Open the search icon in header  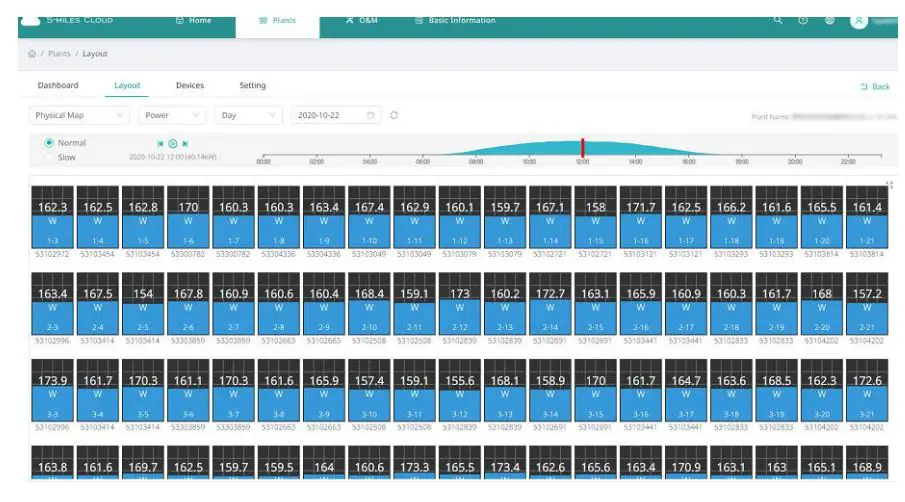(778, 20)
